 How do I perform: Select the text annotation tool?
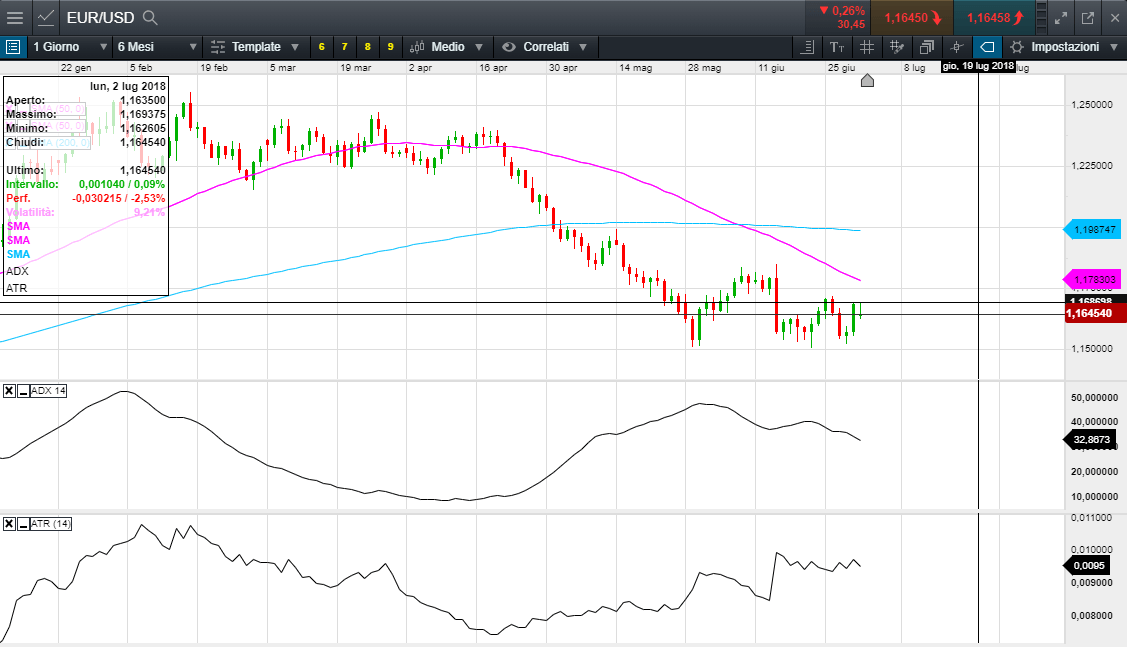[x=837, y=47]
